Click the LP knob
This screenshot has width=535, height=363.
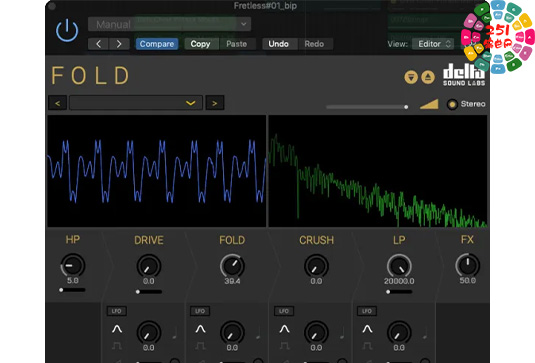point(399,266)
